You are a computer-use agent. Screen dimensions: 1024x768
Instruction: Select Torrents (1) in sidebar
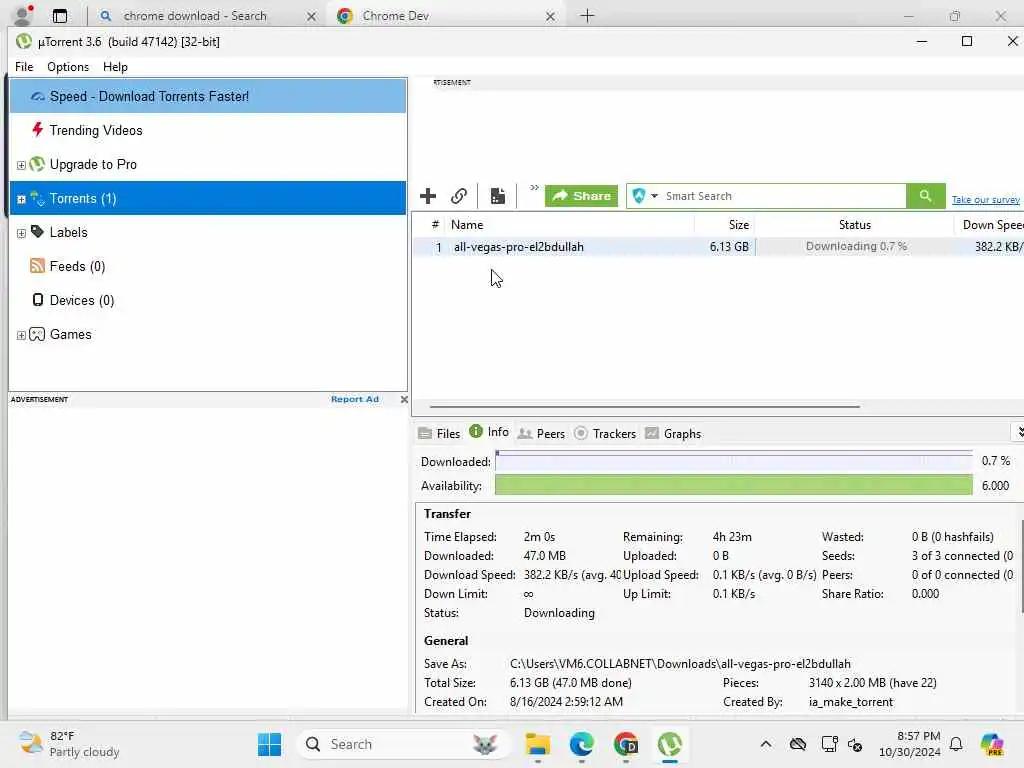click(x=208, y=198)
